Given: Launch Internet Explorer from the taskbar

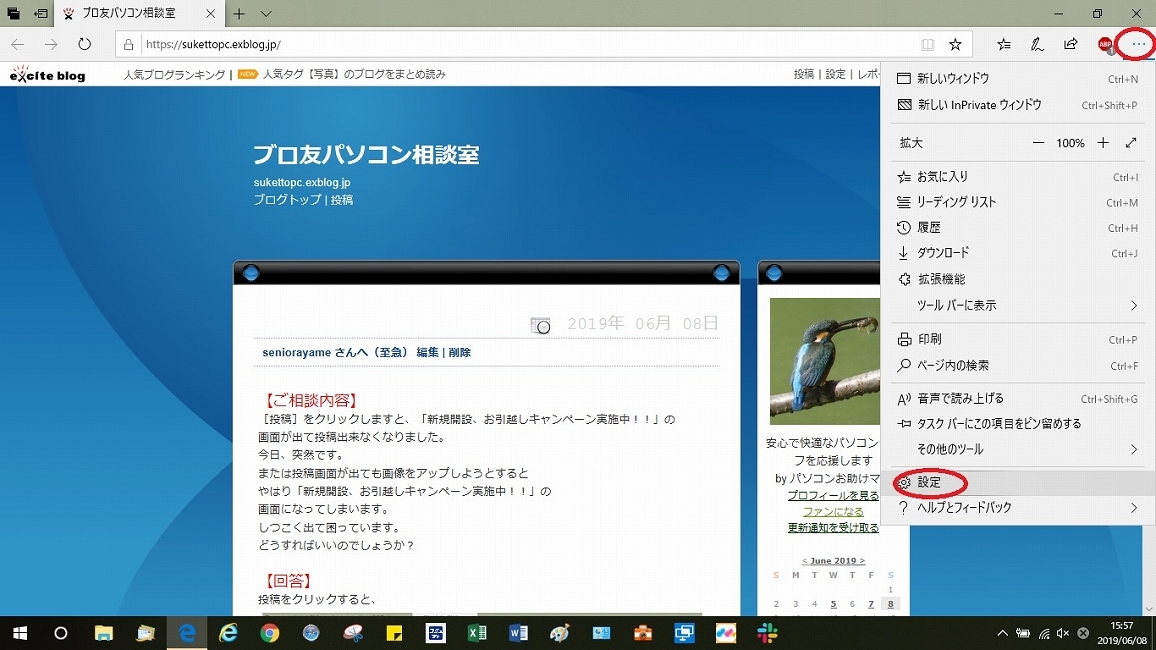Looking at the screenshot, I should (x=229, y=633).
